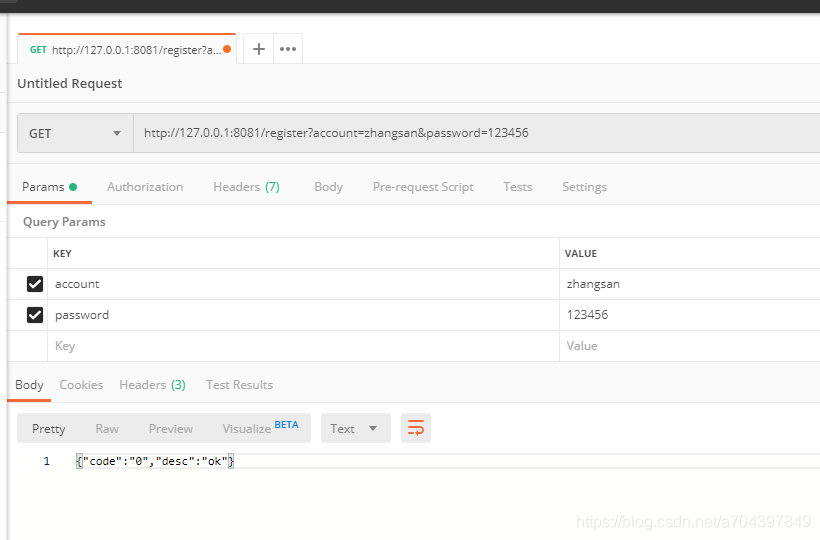Open tab options three-dots menu
This screenshot has height=540, width=820.
tap(288, 49)
